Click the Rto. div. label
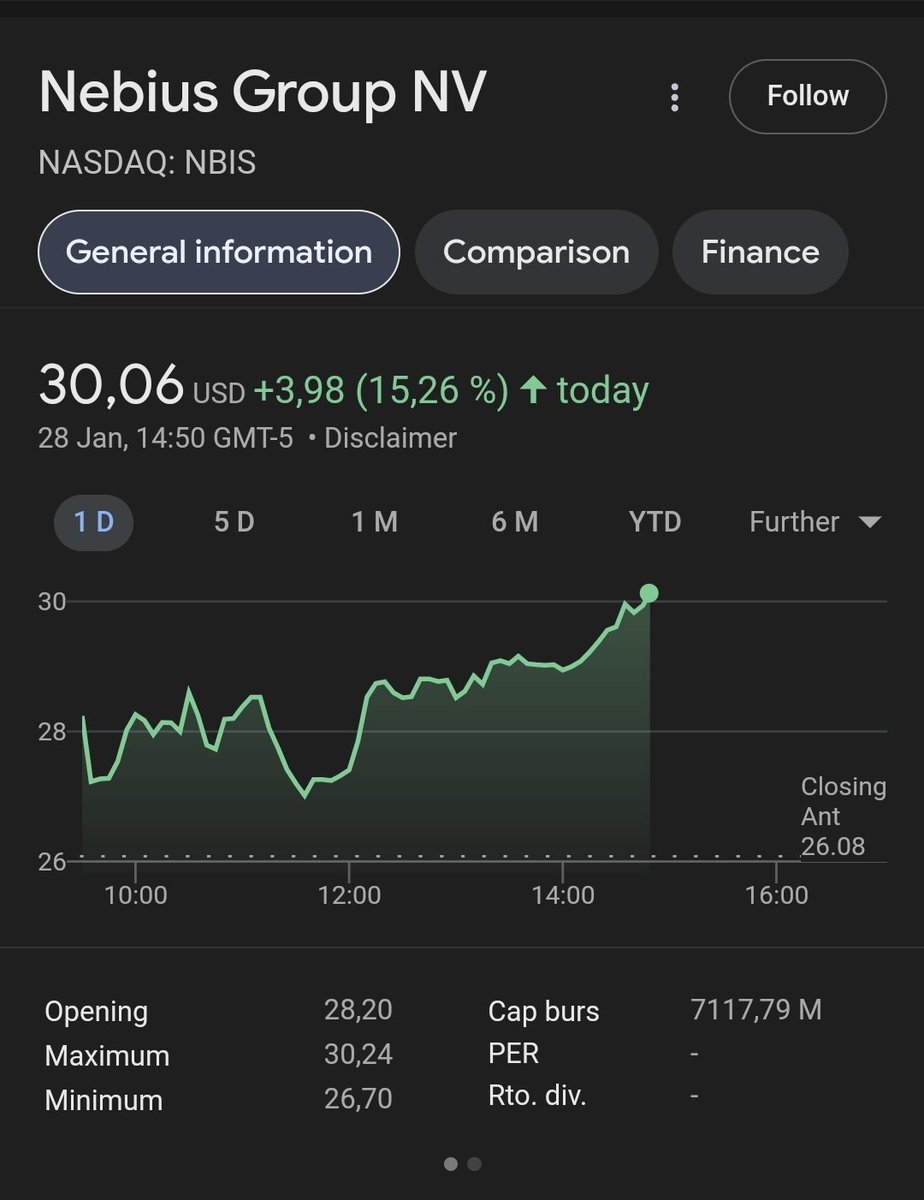The width and height of the screenshot is (924, 1200). [537, 1097]
